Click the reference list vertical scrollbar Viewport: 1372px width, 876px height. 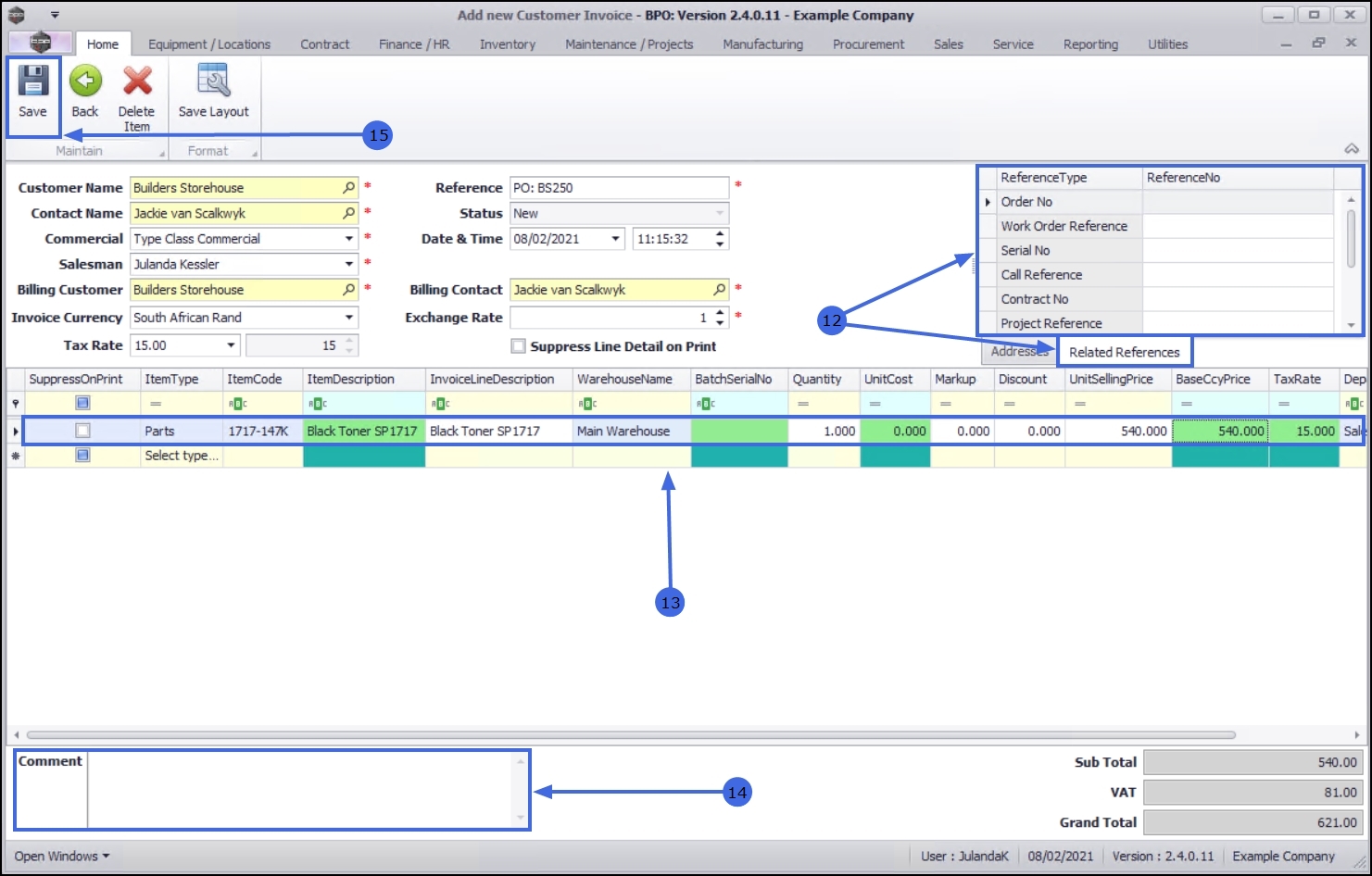click(1351, 239)
